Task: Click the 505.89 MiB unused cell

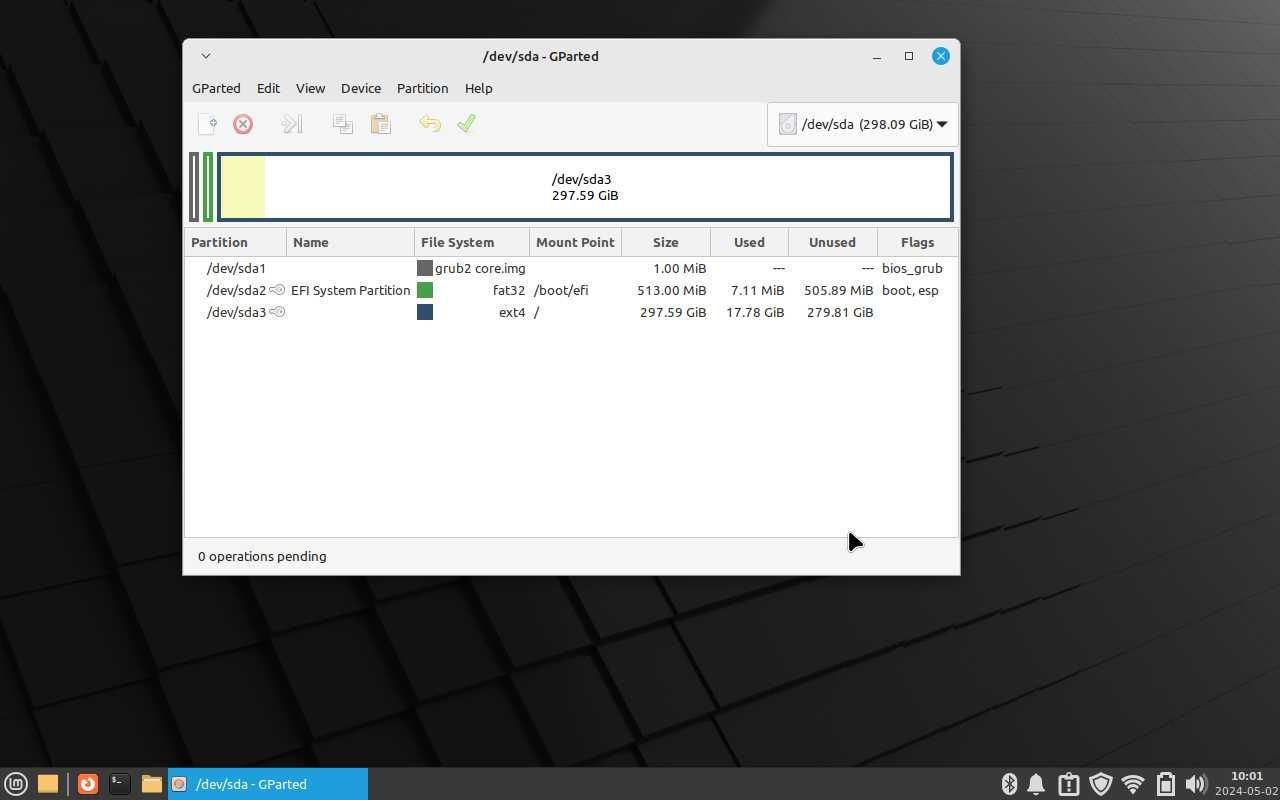Action: pyautogui.click(x=839, y=290)
